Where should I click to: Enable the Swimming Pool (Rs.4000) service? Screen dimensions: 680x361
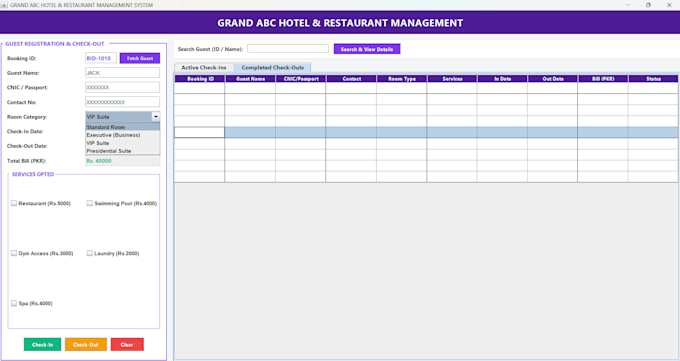(90, 203)
